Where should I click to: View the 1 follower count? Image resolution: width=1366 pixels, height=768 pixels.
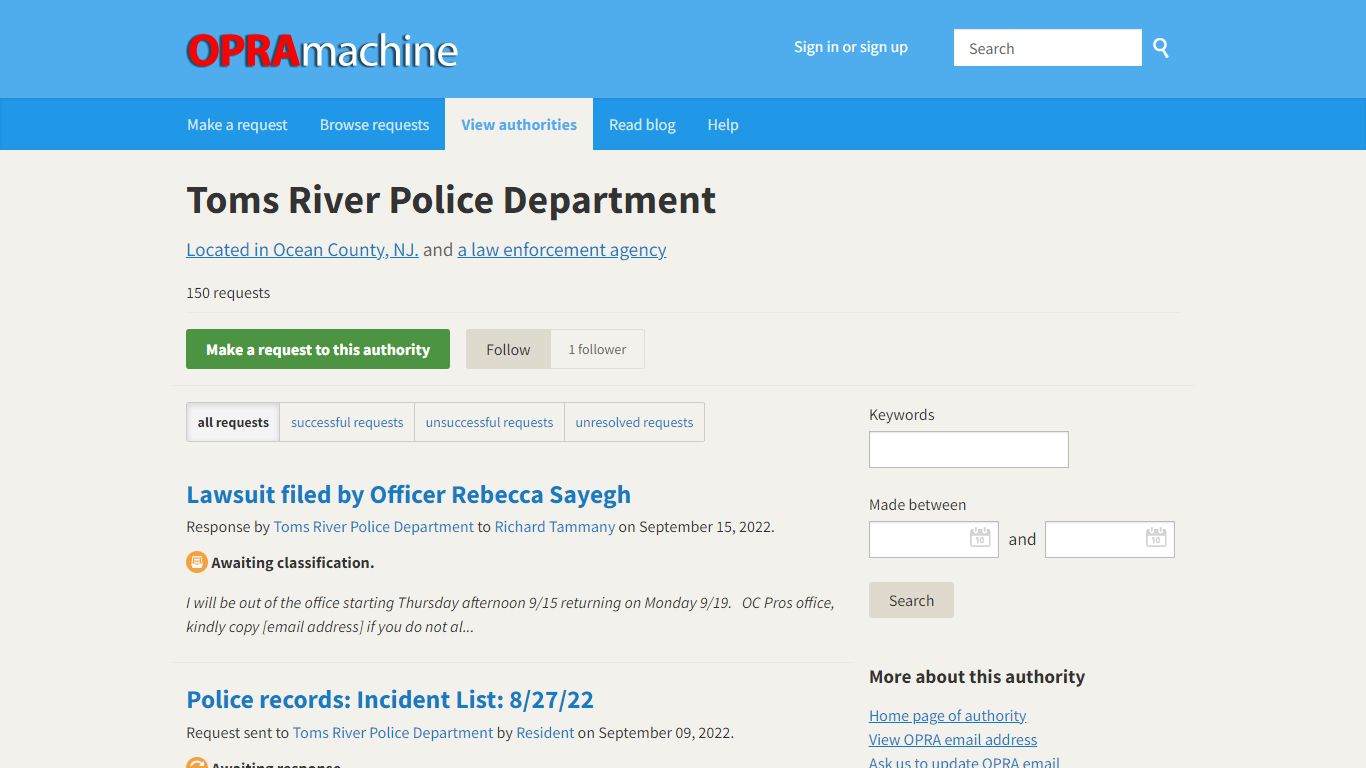tap(597, 349)
